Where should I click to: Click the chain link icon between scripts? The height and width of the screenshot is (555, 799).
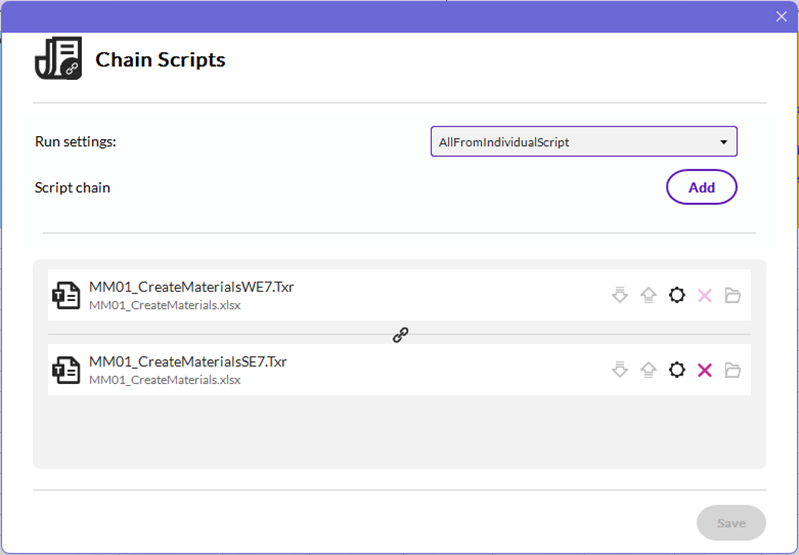[400, 336]
